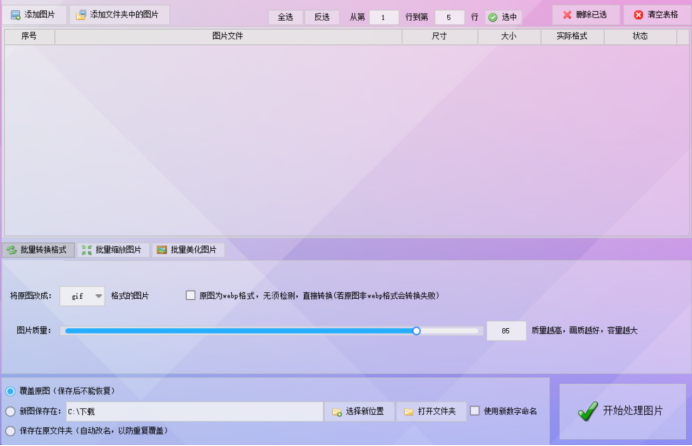Click the 大小 column header

(x=509, y=36)
